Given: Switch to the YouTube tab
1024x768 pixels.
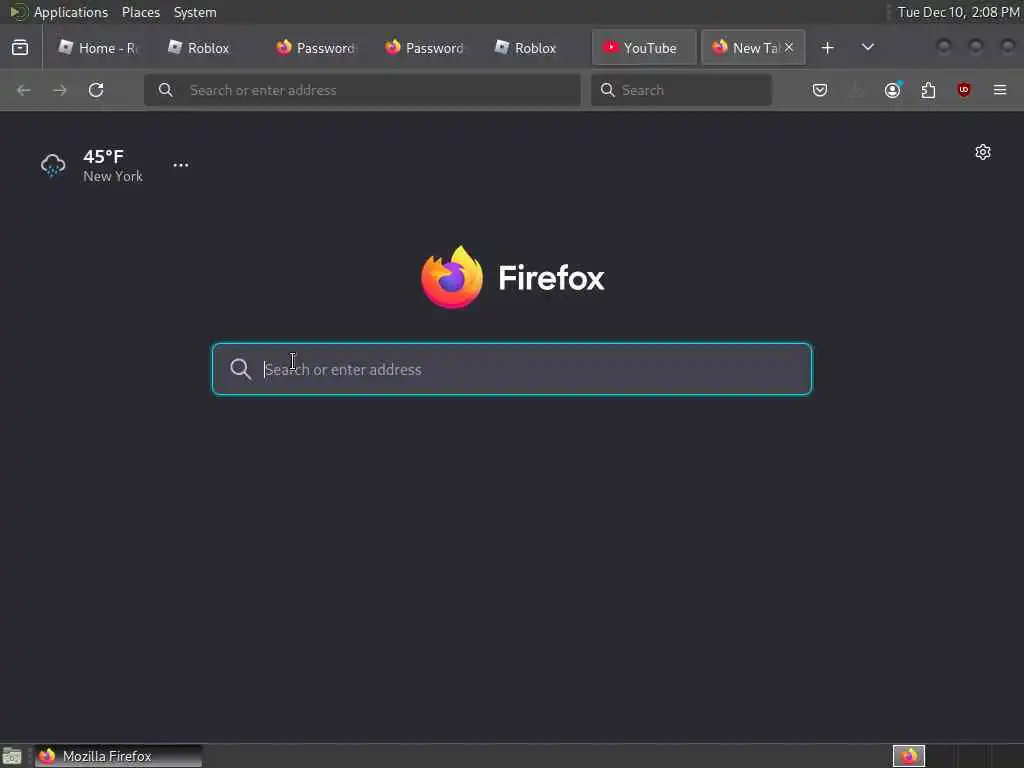Looking at the screenshot, I should pos(644,48).
